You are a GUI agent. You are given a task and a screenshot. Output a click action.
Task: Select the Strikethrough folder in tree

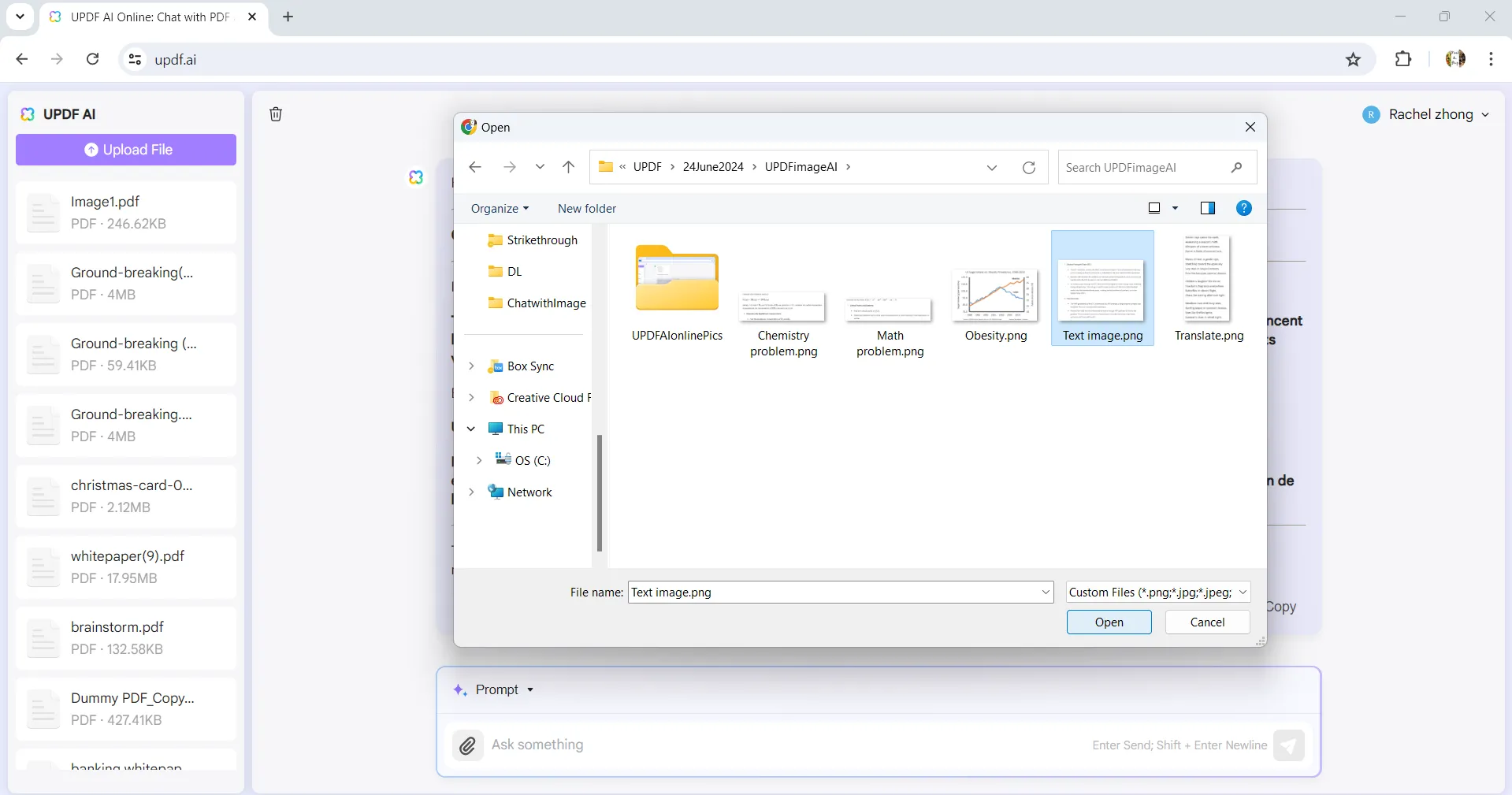point(533,240)
